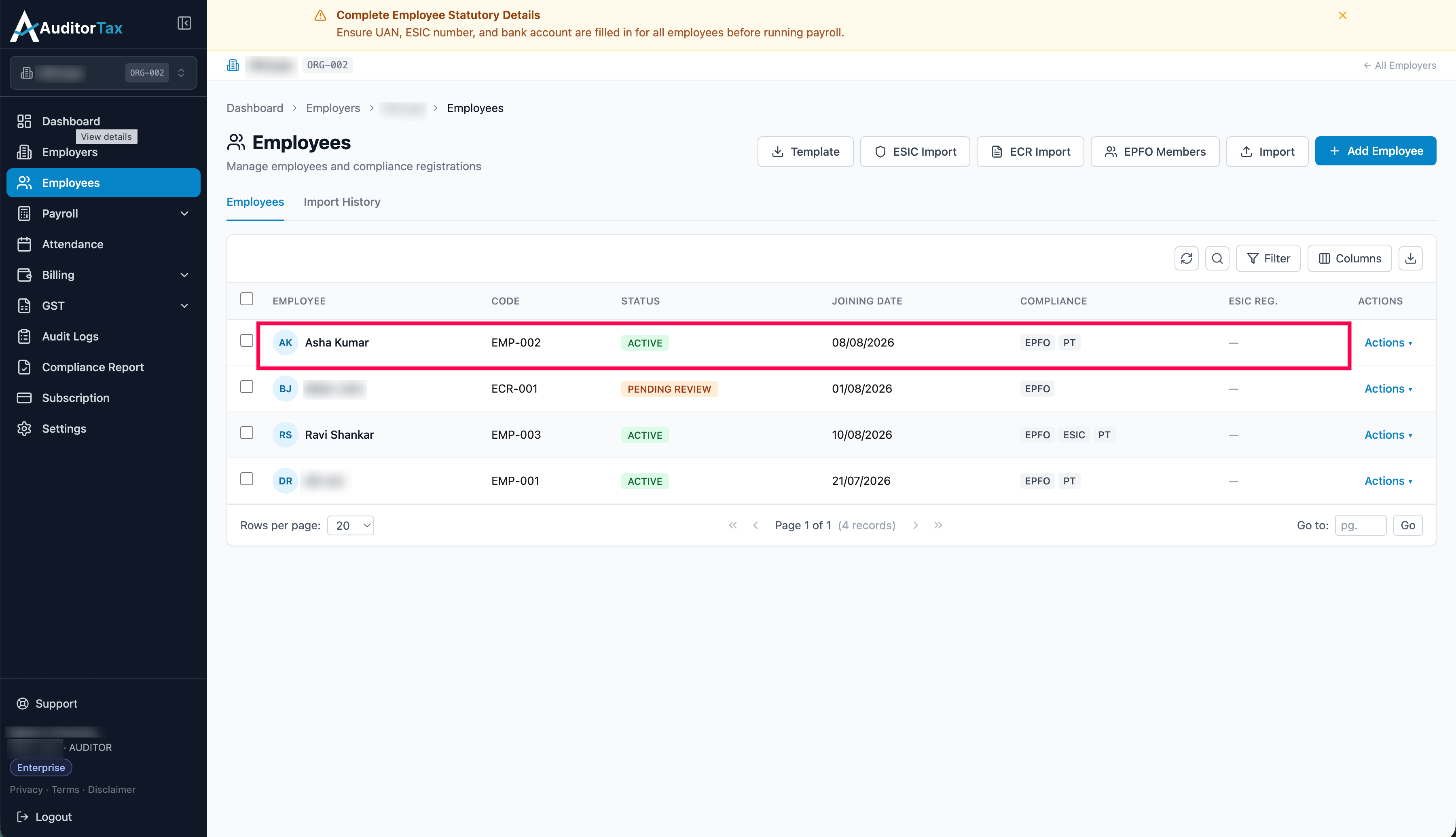Click the GST document icon
This screenshot has width=1456, height=837.
(x=24, y=305)
